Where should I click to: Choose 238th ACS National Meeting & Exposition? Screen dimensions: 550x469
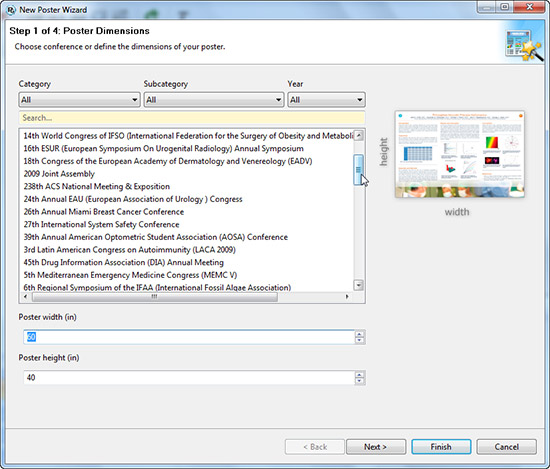tap(96, 187)
